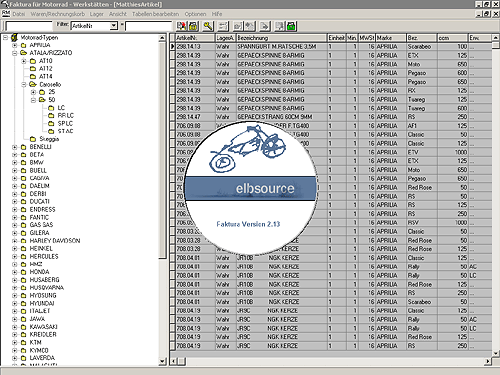Click the Carosello open folder icon
Image resolution: width=500 pixels, height=375 pixels.
coord(33,84)
